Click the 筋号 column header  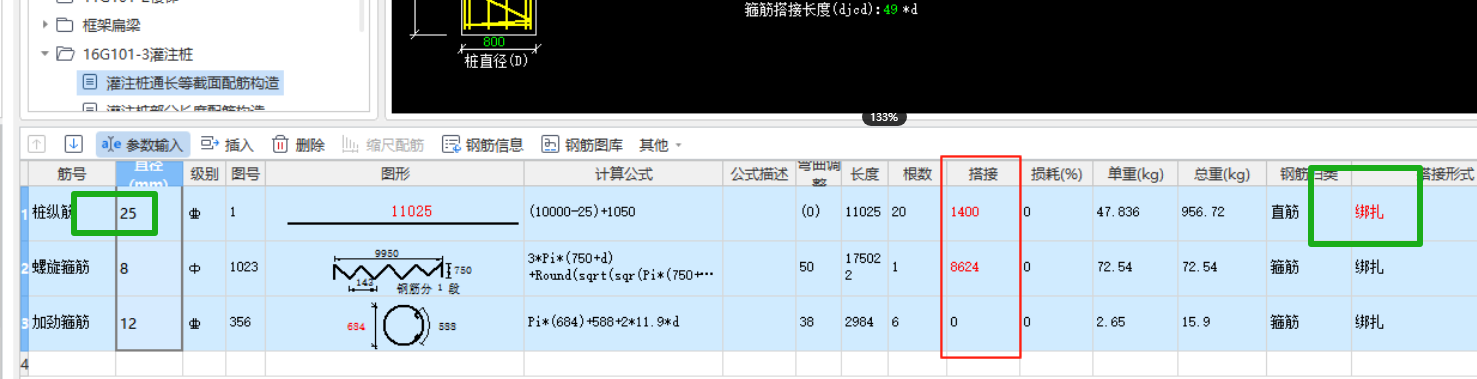click(x=71, y=173)
